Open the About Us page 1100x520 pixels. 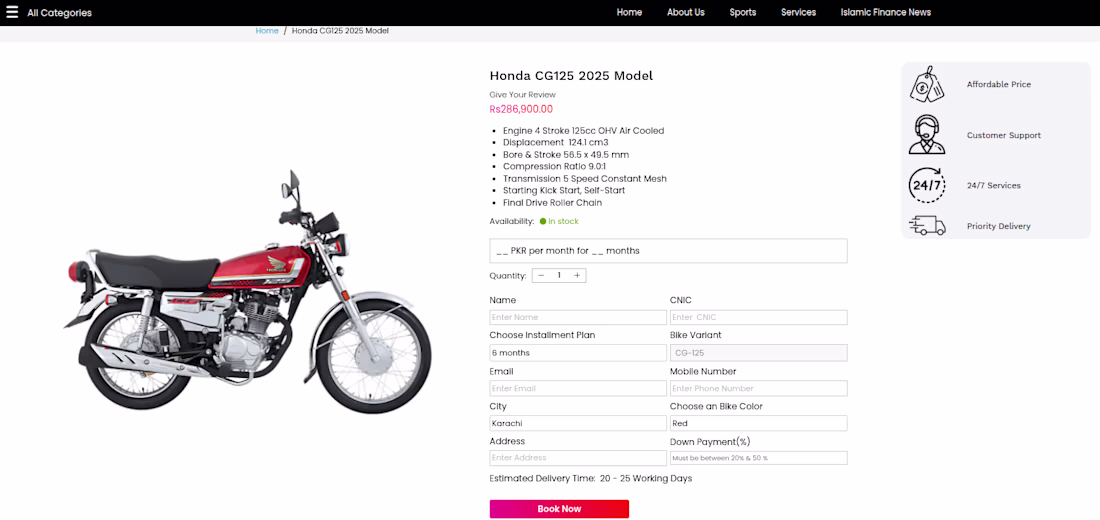point(686,12)
